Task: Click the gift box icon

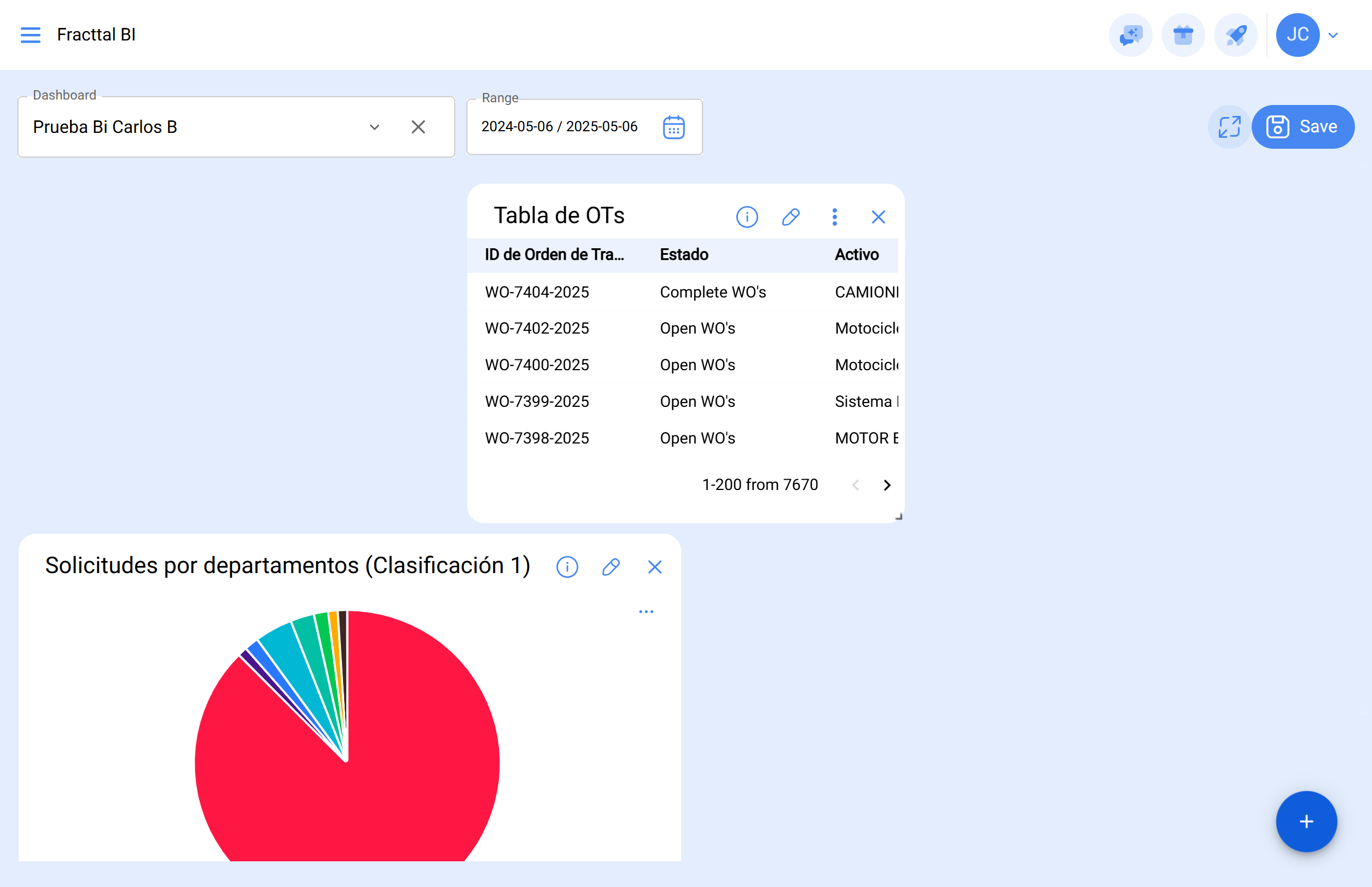Action: point(1182,35)
